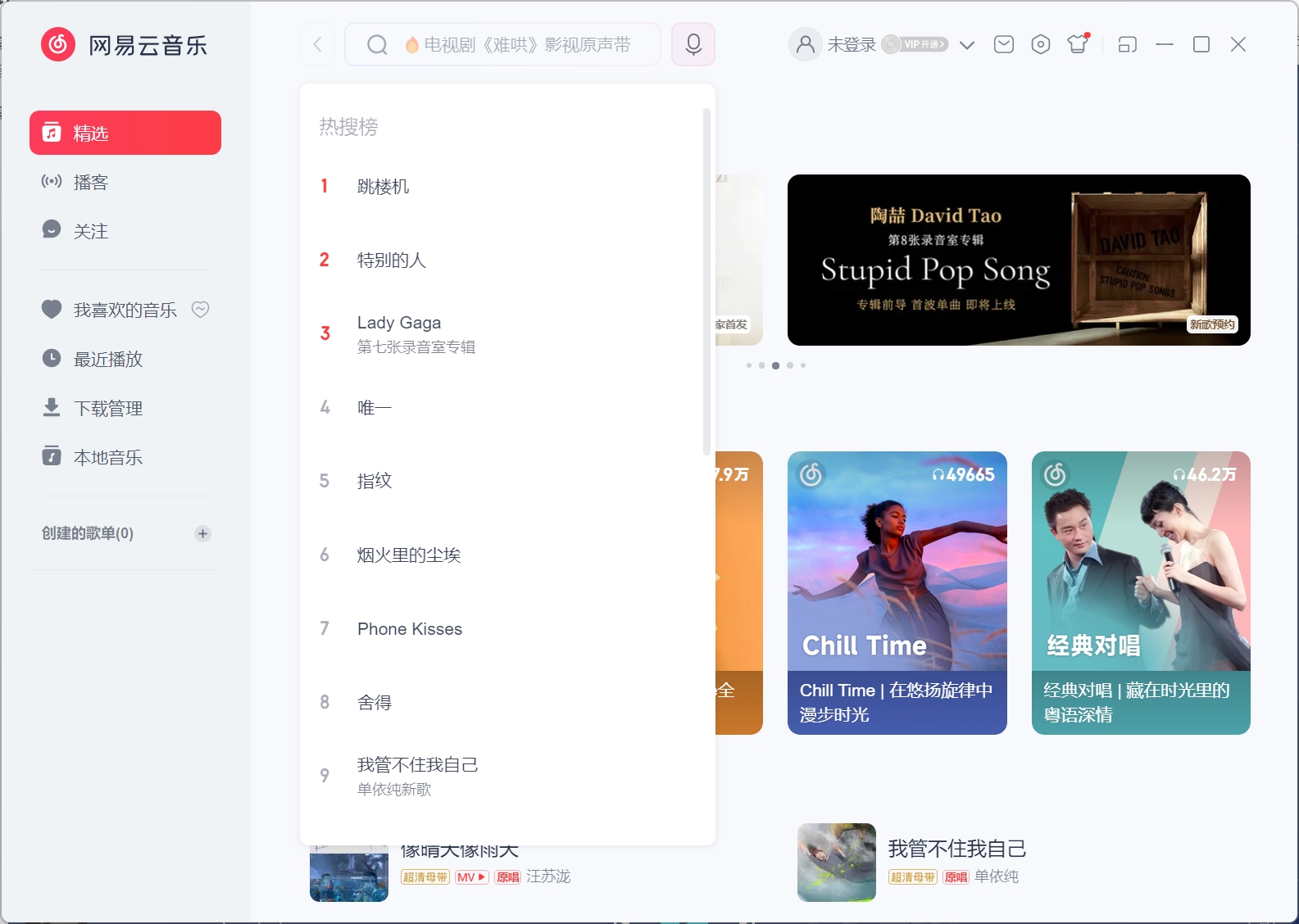This screenshot has width=1299, height=924.
Task: Select the fourth banner carousel dot
Action: [x=790, y=365]
